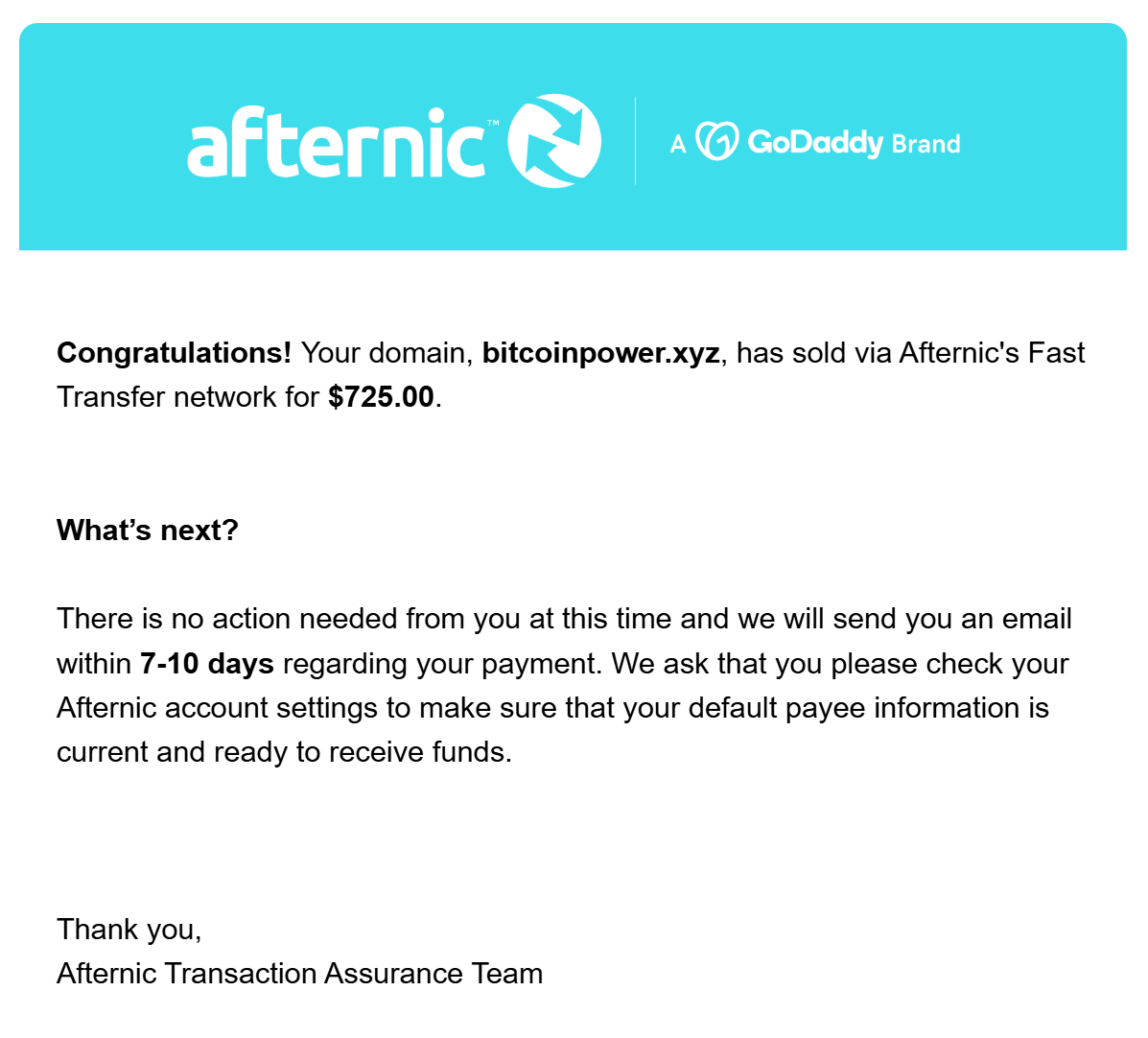Click the trademark symbol next to afternic

(x=493, y=123)
